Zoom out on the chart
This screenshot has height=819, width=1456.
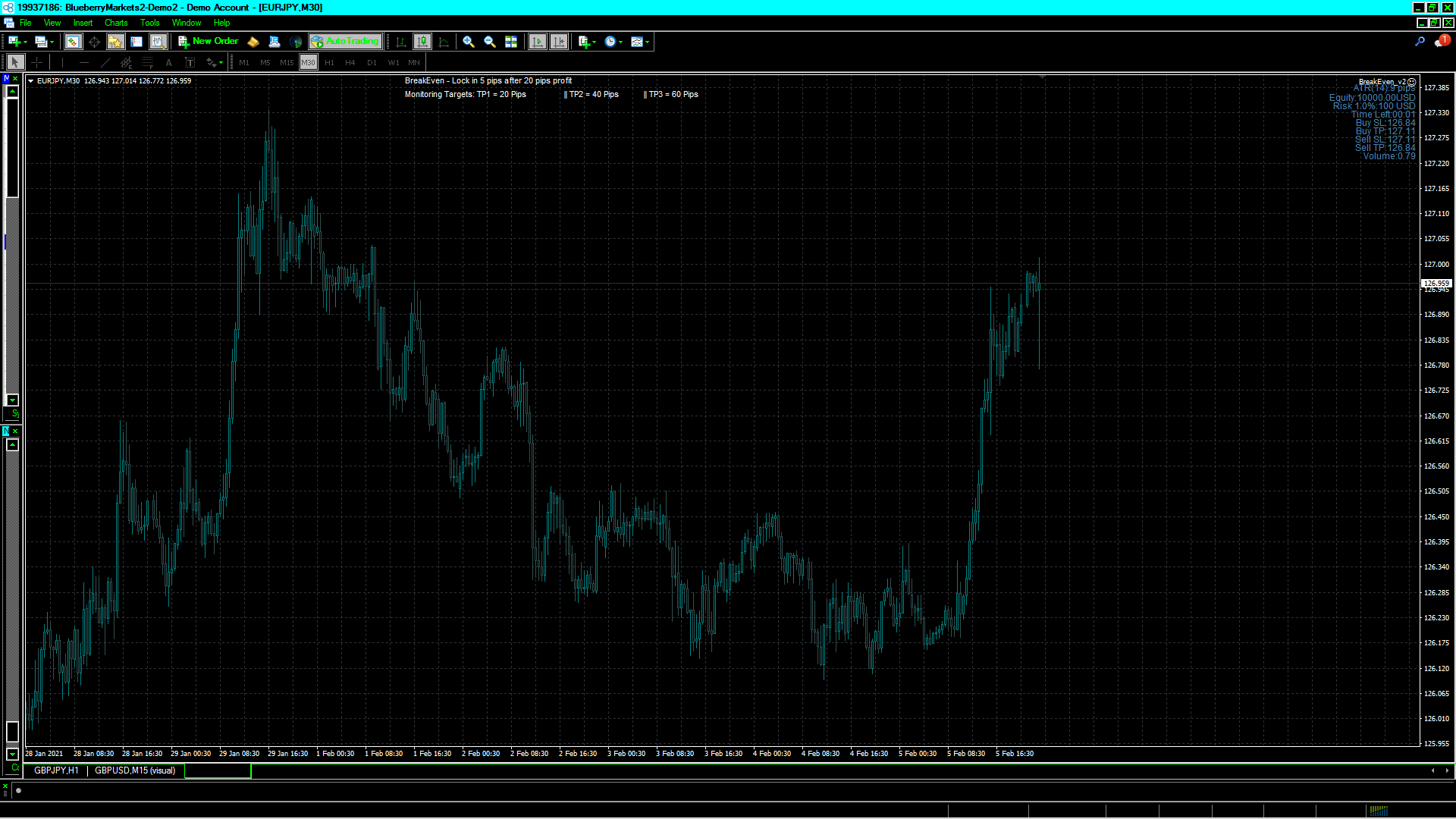pyautogui.click(x=490, y=42)
